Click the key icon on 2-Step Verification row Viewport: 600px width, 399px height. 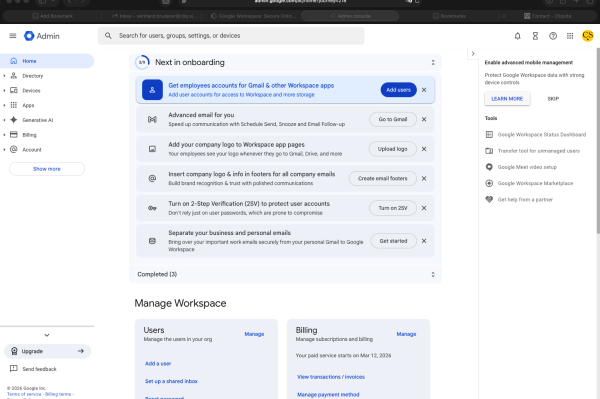152,208
